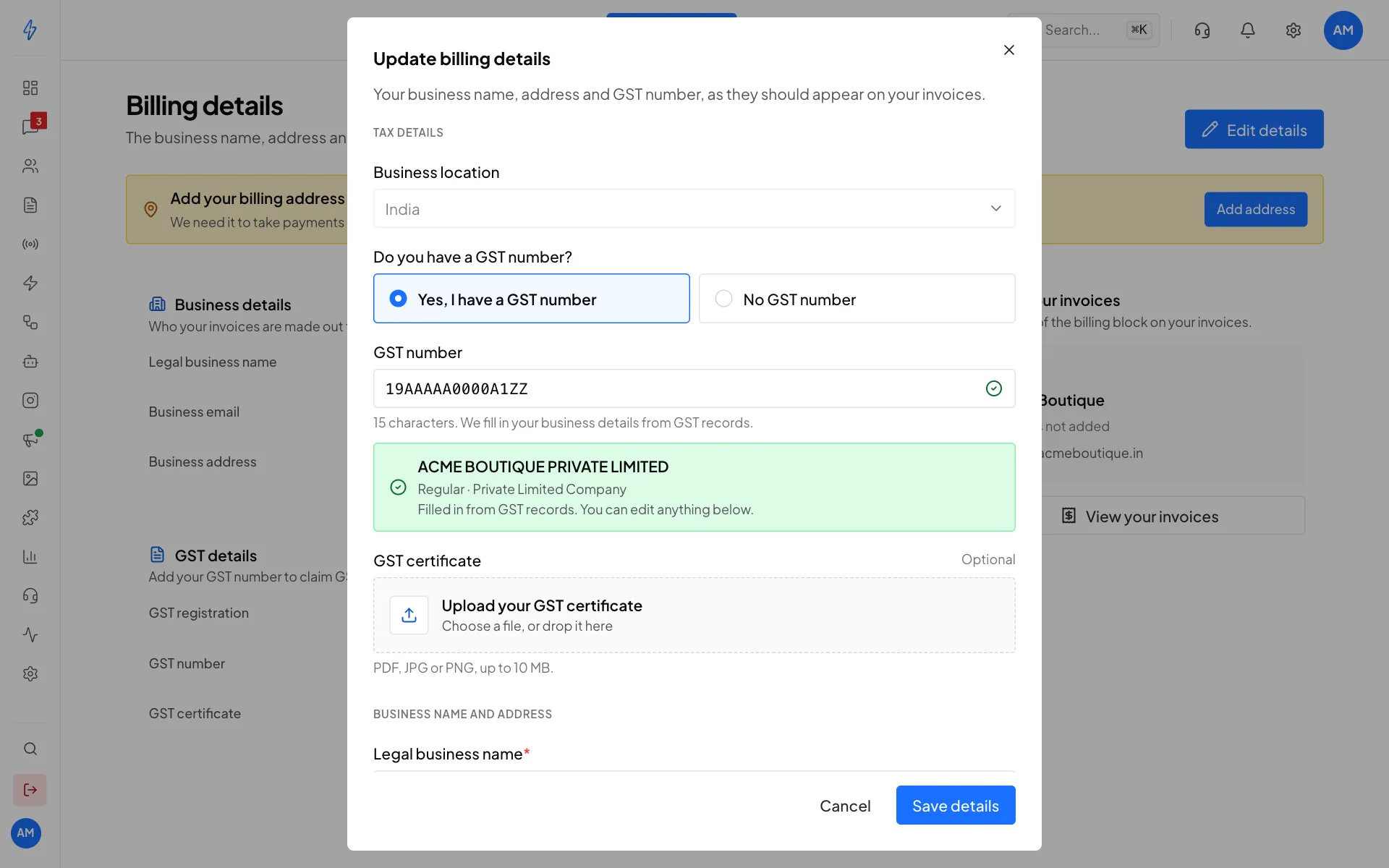Image resolution: width=1389 pixels, height=868 pixels.
Task: Open the notifications bell icon
Action: pyautogui.click(x=1248, y=30)
